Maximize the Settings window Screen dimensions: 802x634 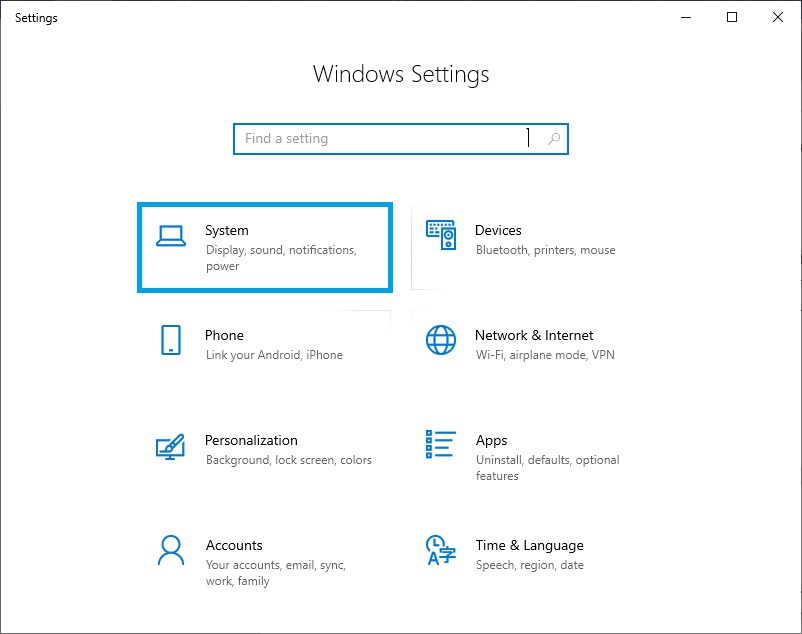732,17
